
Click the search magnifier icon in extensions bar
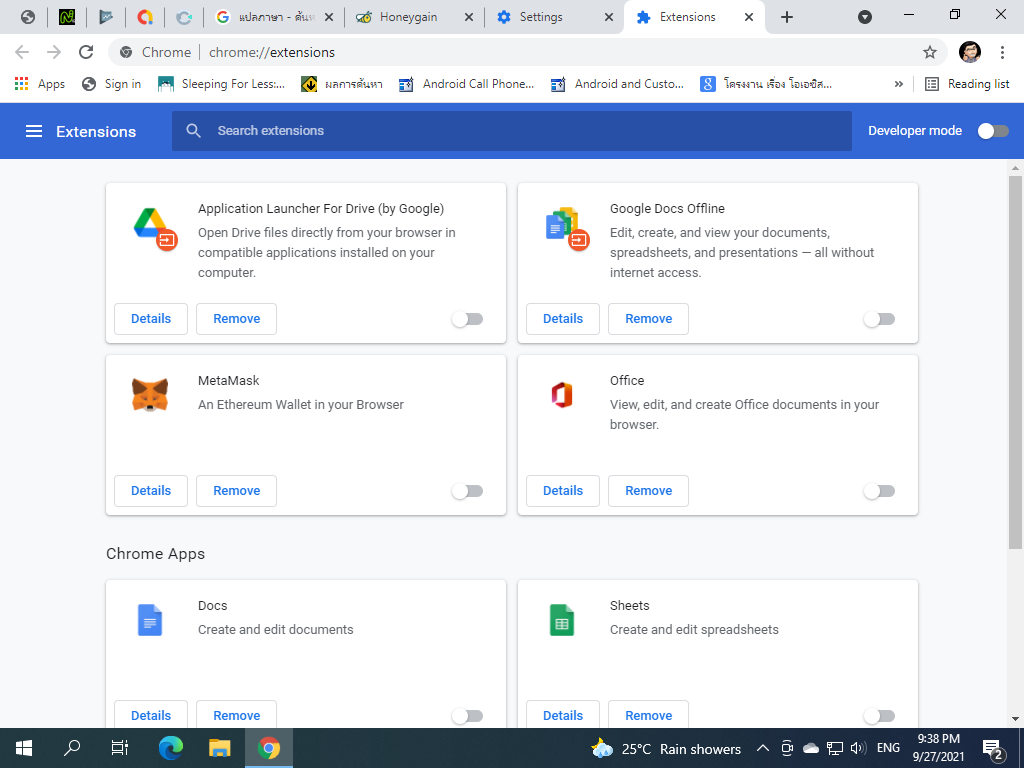tap(193, 131)
